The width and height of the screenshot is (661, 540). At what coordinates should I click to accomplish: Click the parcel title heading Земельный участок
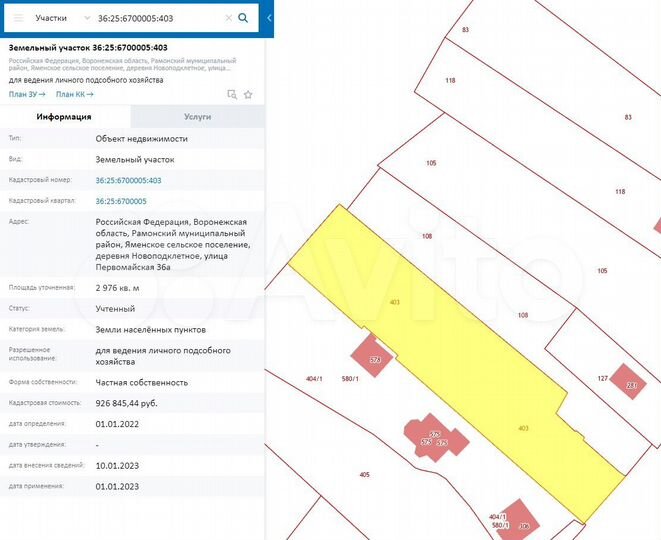click(x=88, y=47)
